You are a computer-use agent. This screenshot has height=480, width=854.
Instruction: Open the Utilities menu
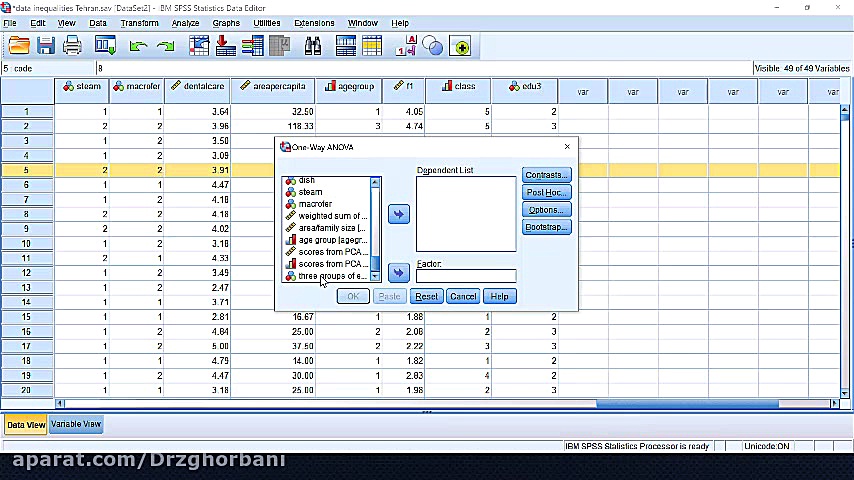pos(267,23)
